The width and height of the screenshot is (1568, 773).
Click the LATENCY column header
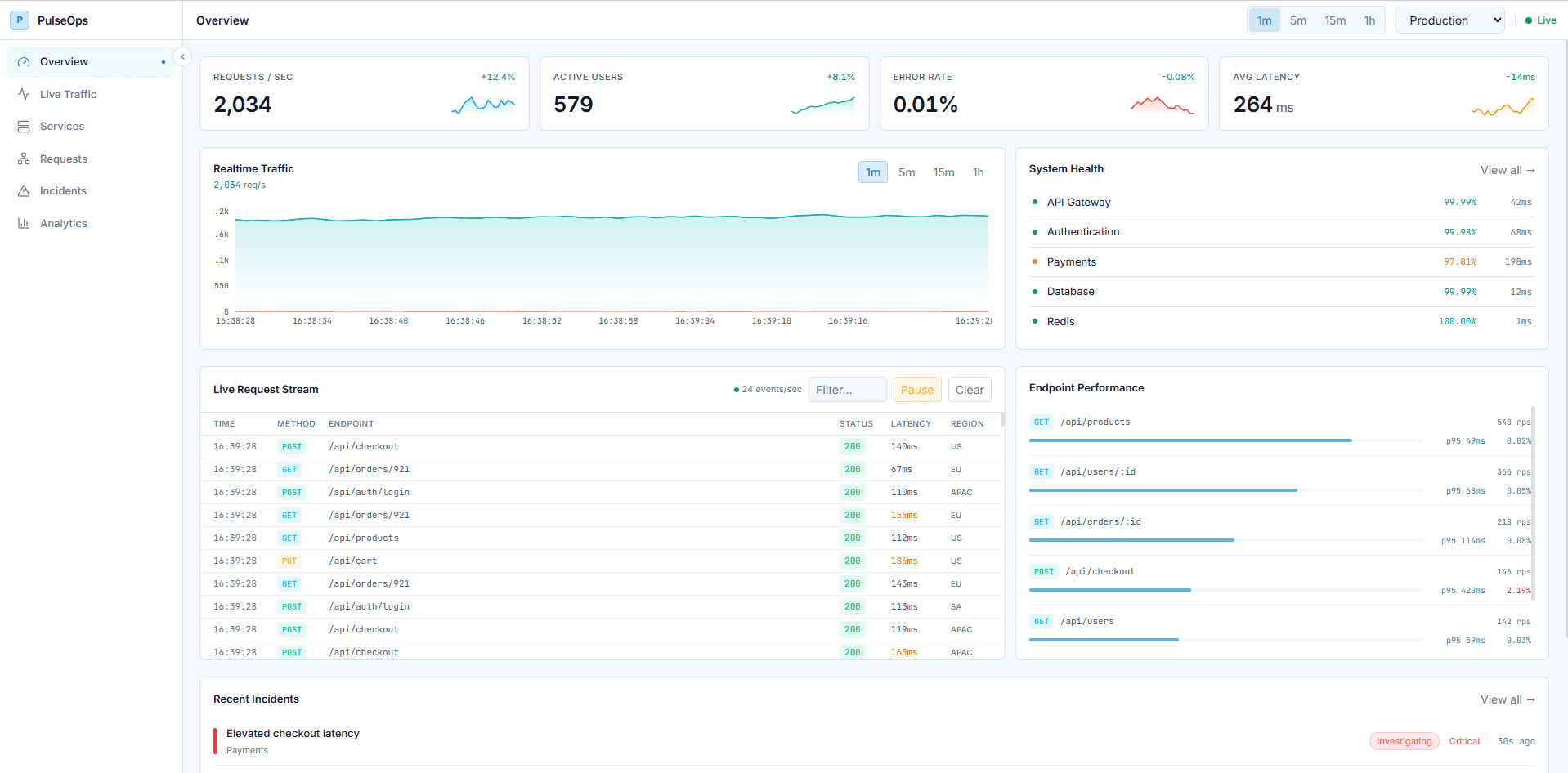(911, 424)
